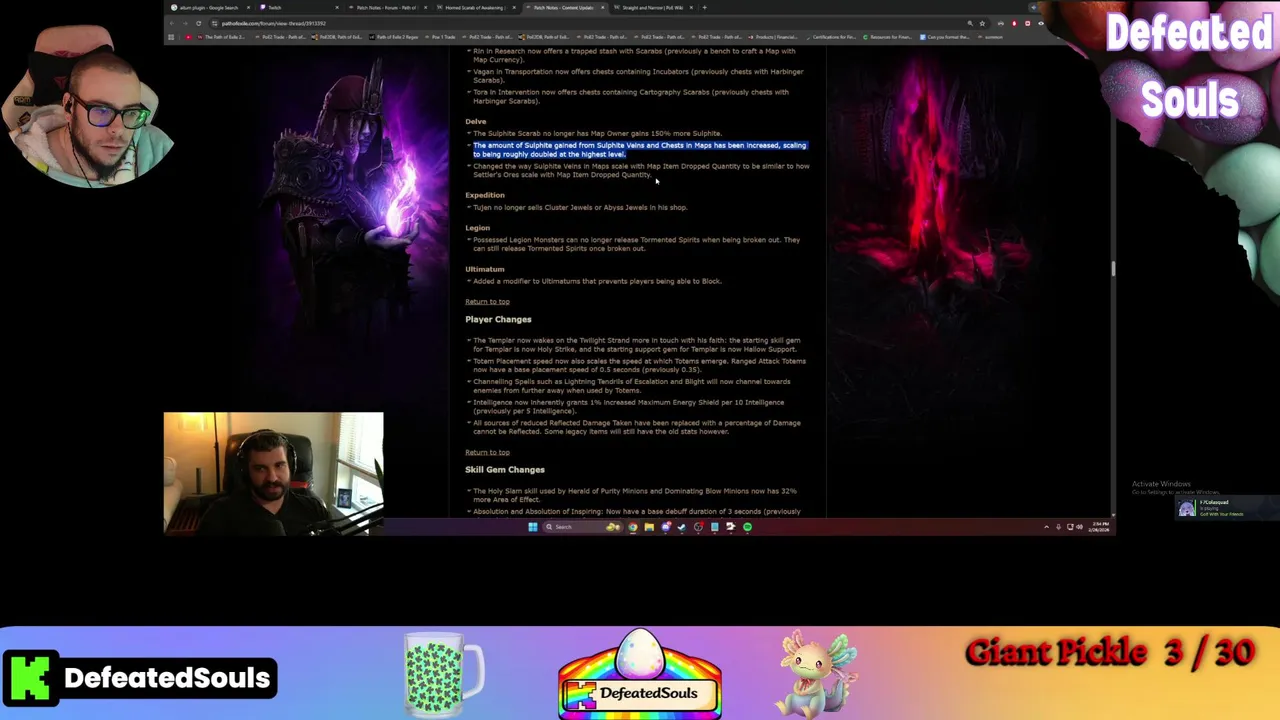Open Google Chrome from the taskbar

pos(633,527)
